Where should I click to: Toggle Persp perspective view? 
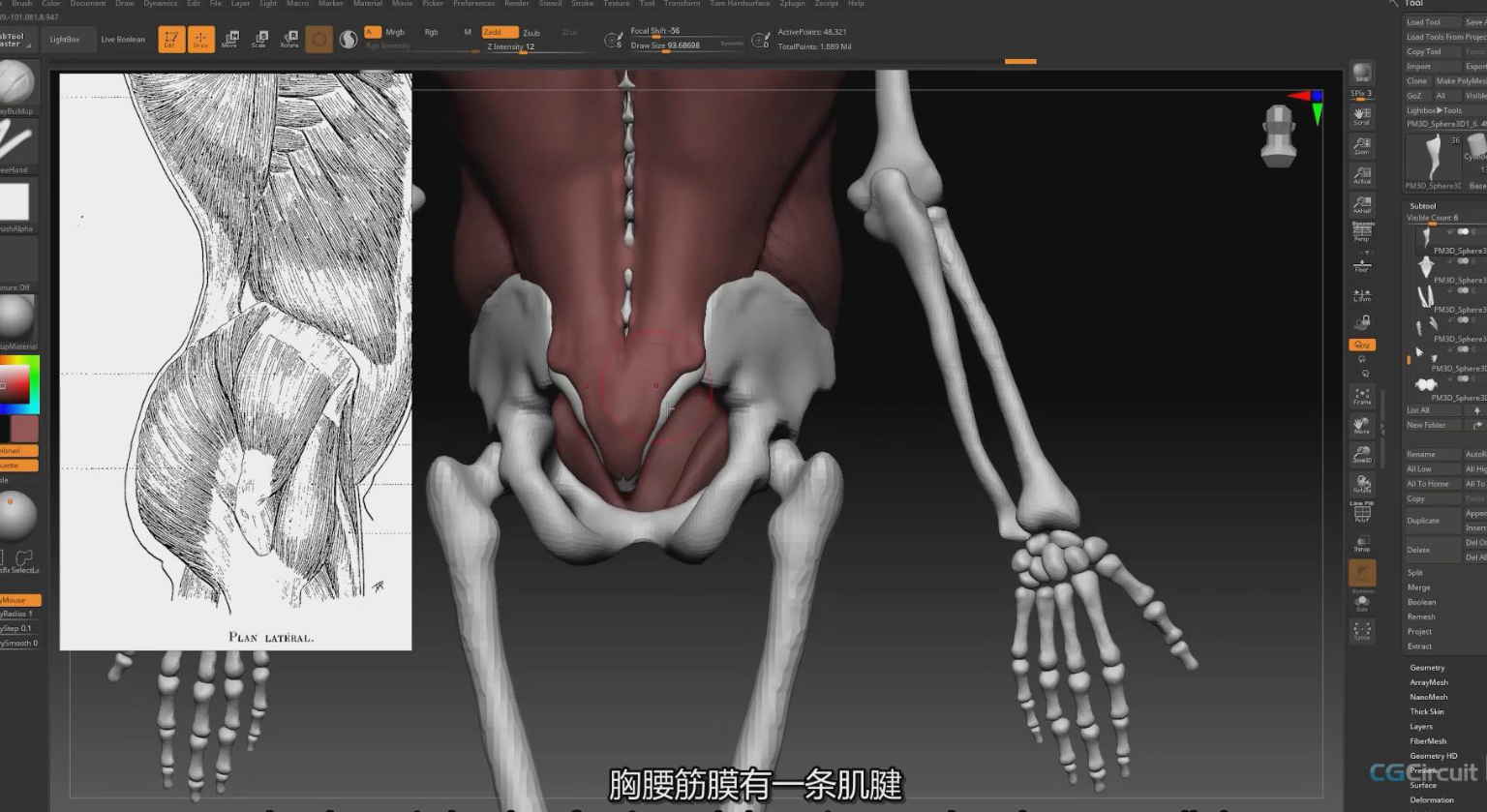tap(1362, 233)
